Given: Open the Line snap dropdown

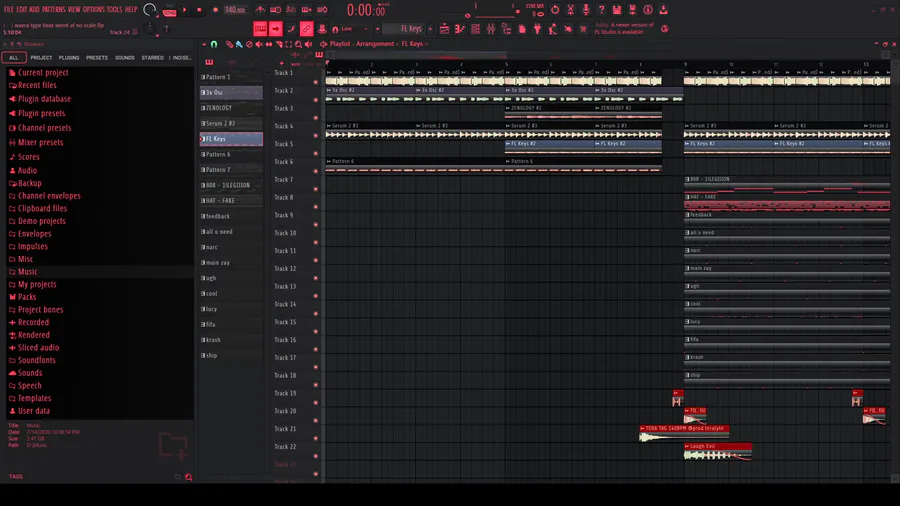Looking at the screenshot, I should coord(355,29).
